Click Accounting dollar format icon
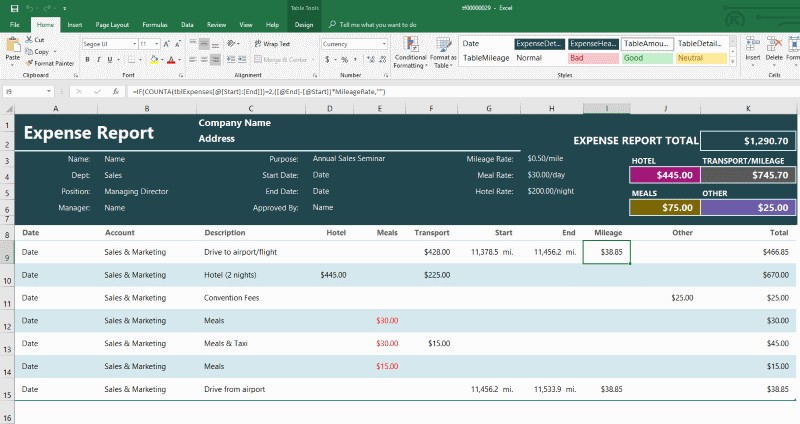The image size is (800, 424). tap(327, 60)
